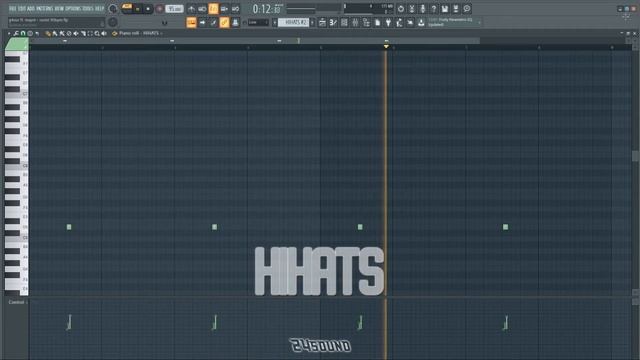Toggle piano roll snap magnet icon
The width and height of the screenshot is (640, 360).
click(x=23, y=33)
